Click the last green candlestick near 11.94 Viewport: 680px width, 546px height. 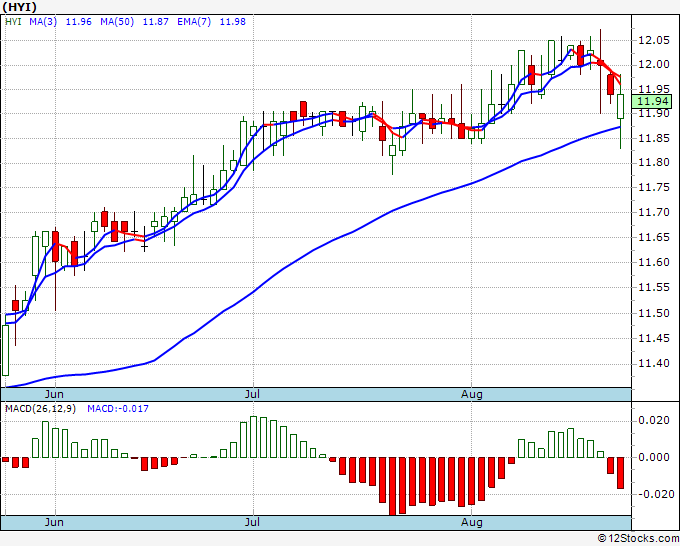tap(621, 106)
